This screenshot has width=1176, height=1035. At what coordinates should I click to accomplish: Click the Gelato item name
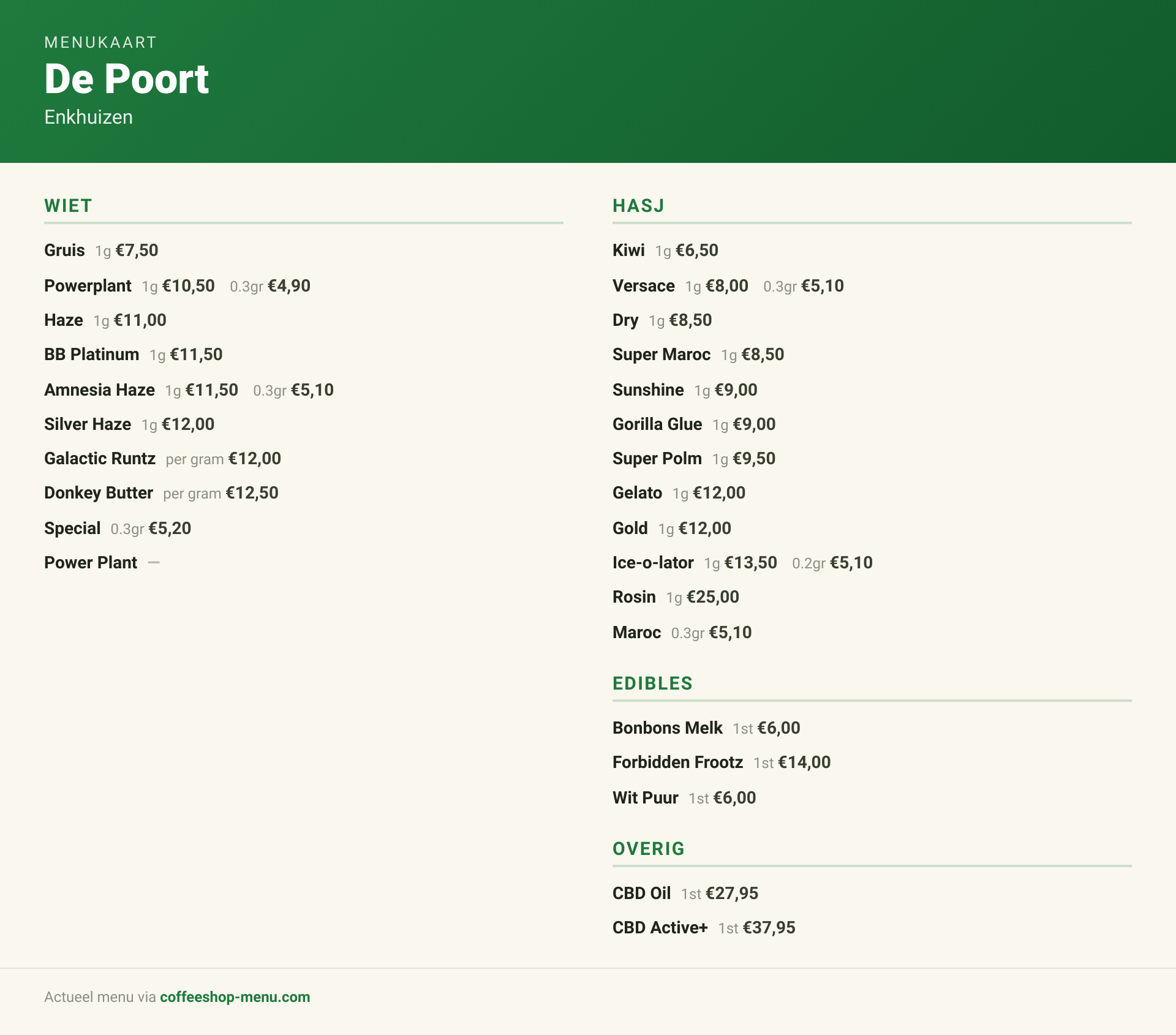637,493
